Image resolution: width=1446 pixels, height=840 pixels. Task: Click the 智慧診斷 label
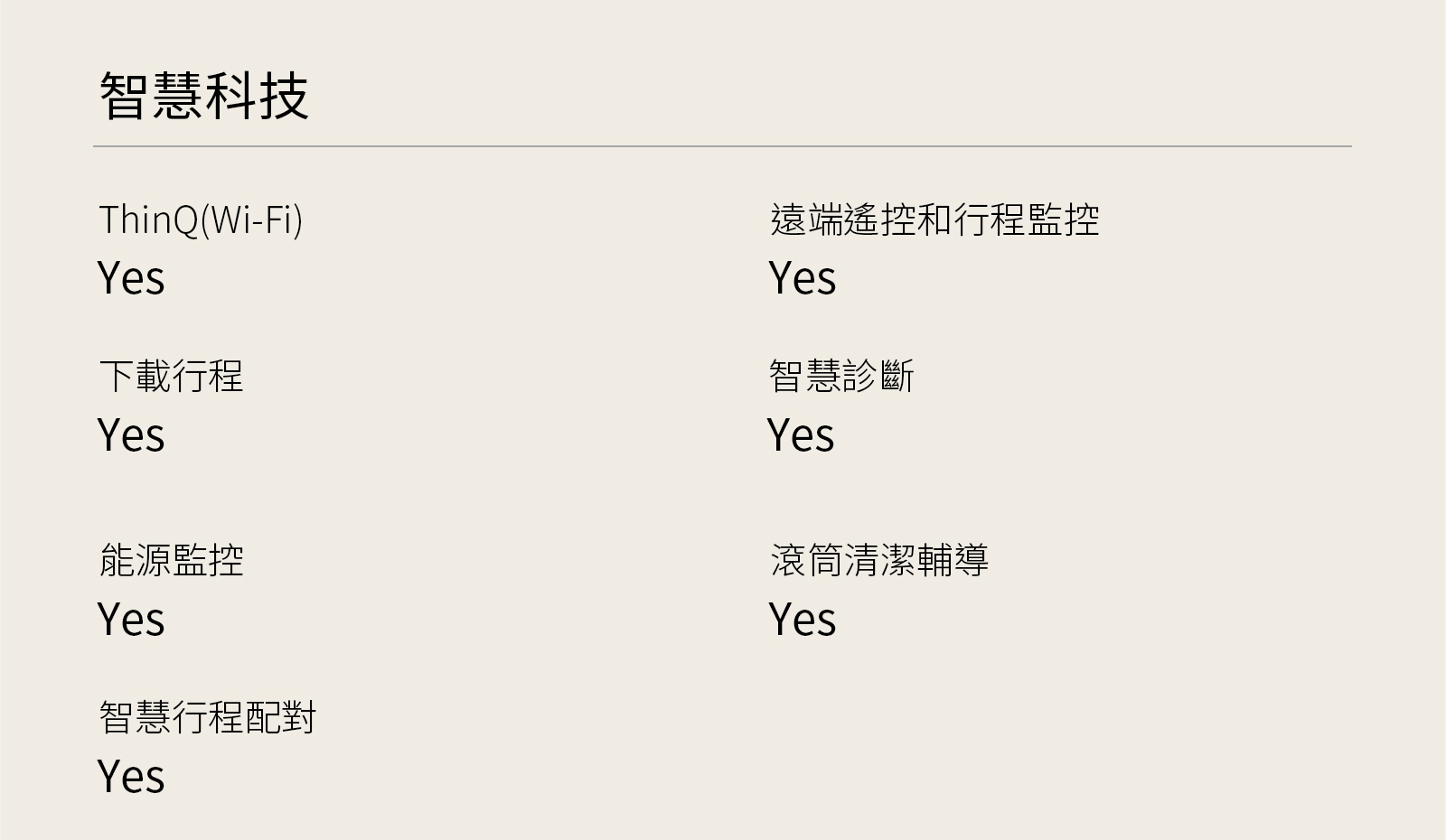point(841,376)
